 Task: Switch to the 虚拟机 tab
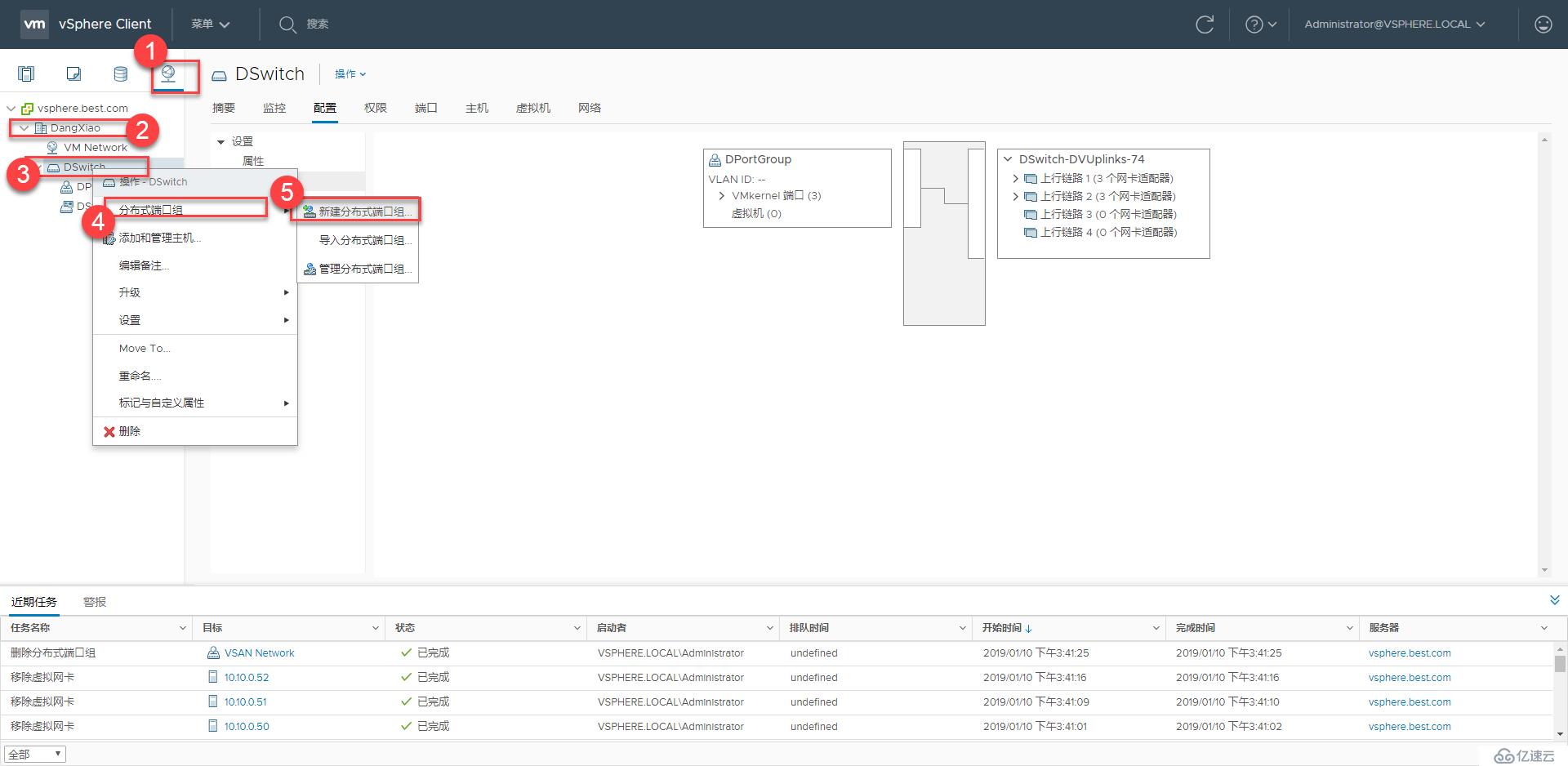pos(533,108)
